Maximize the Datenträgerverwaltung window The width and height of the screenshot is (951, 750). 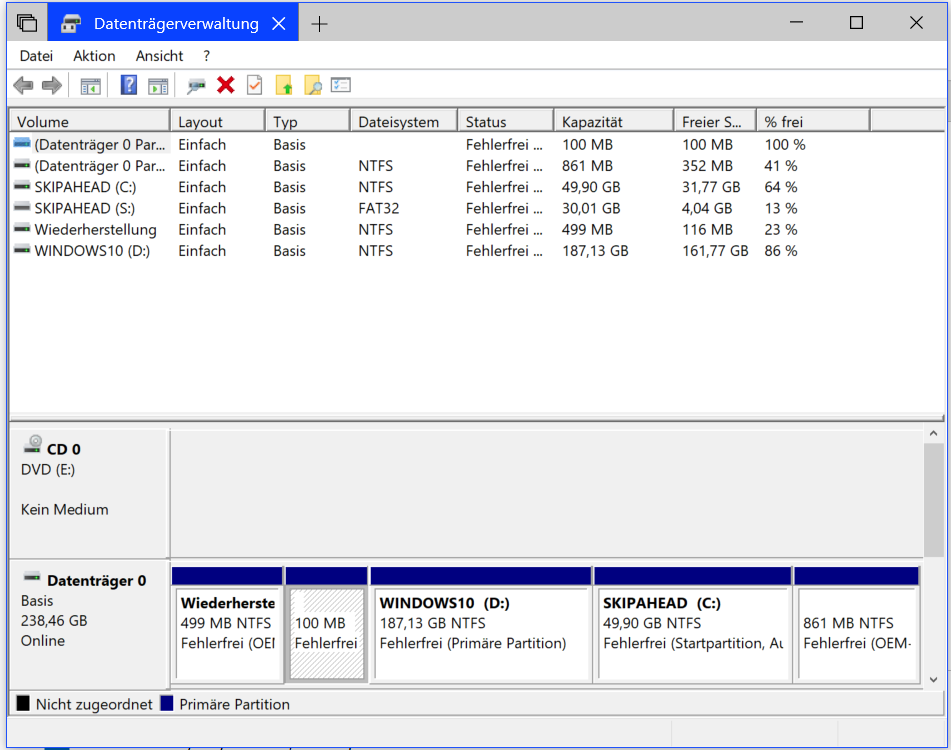click(856, 23)
